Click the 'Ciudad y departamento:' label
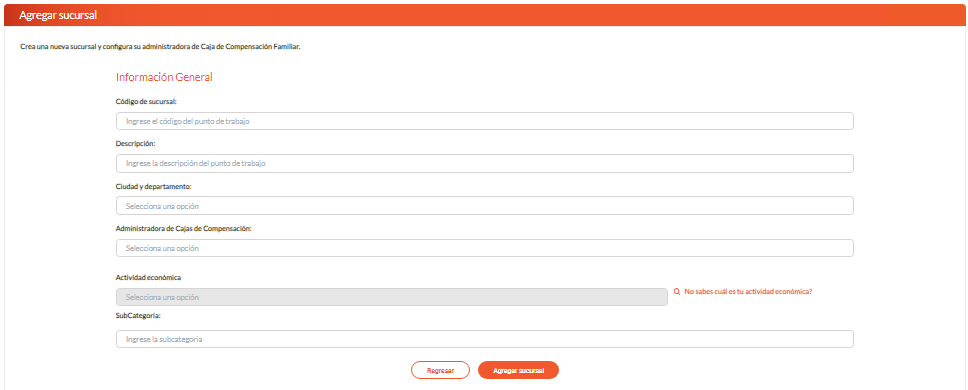 pos(154,186)
